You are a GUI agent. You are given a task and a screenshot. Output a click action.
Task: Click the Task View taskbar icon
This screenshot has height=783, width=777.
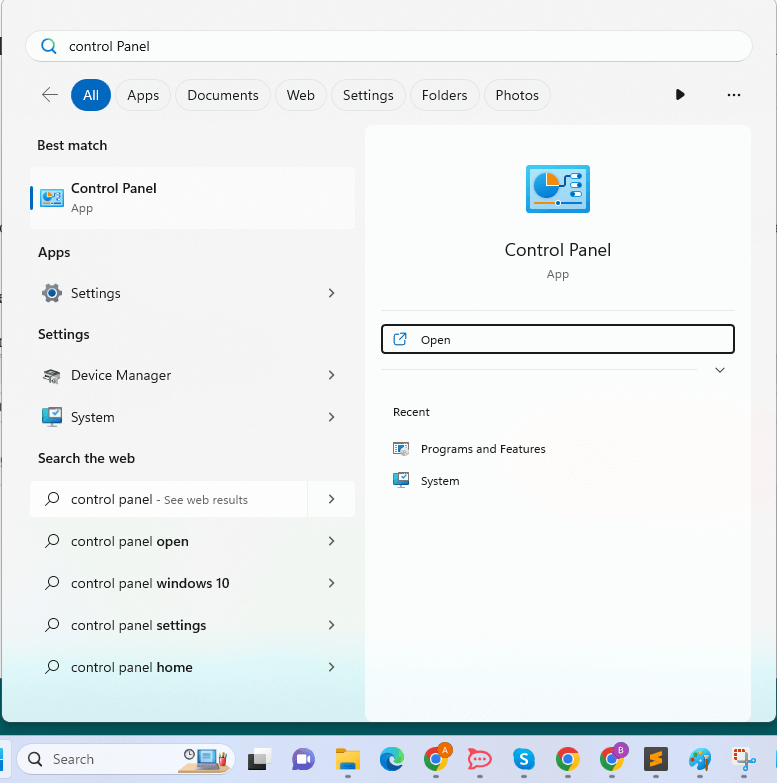point(260,759)
